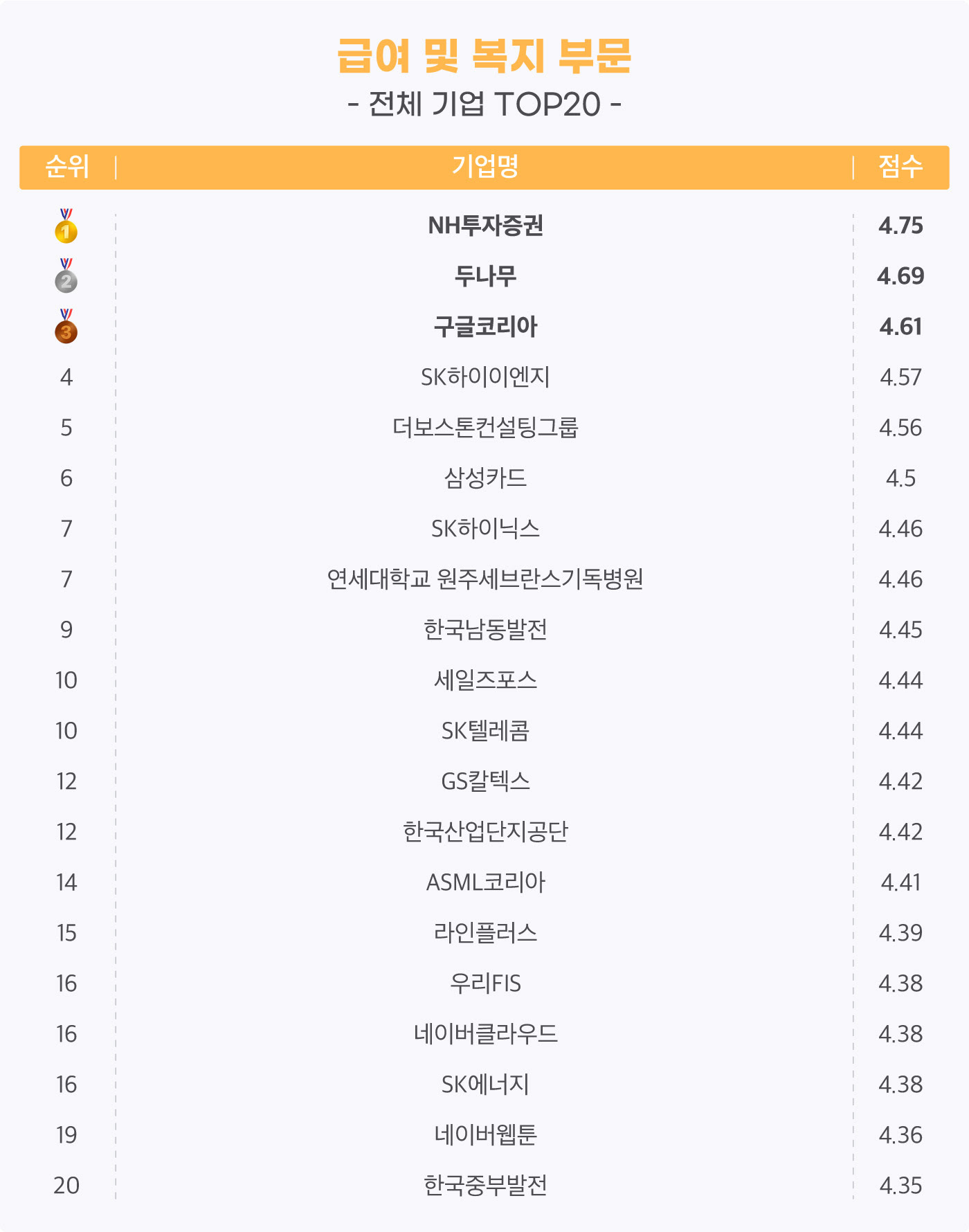Click the 4.75 score of NH투자증권
The height and width of the screenshot is (1232, 969).
click(900, 226)
